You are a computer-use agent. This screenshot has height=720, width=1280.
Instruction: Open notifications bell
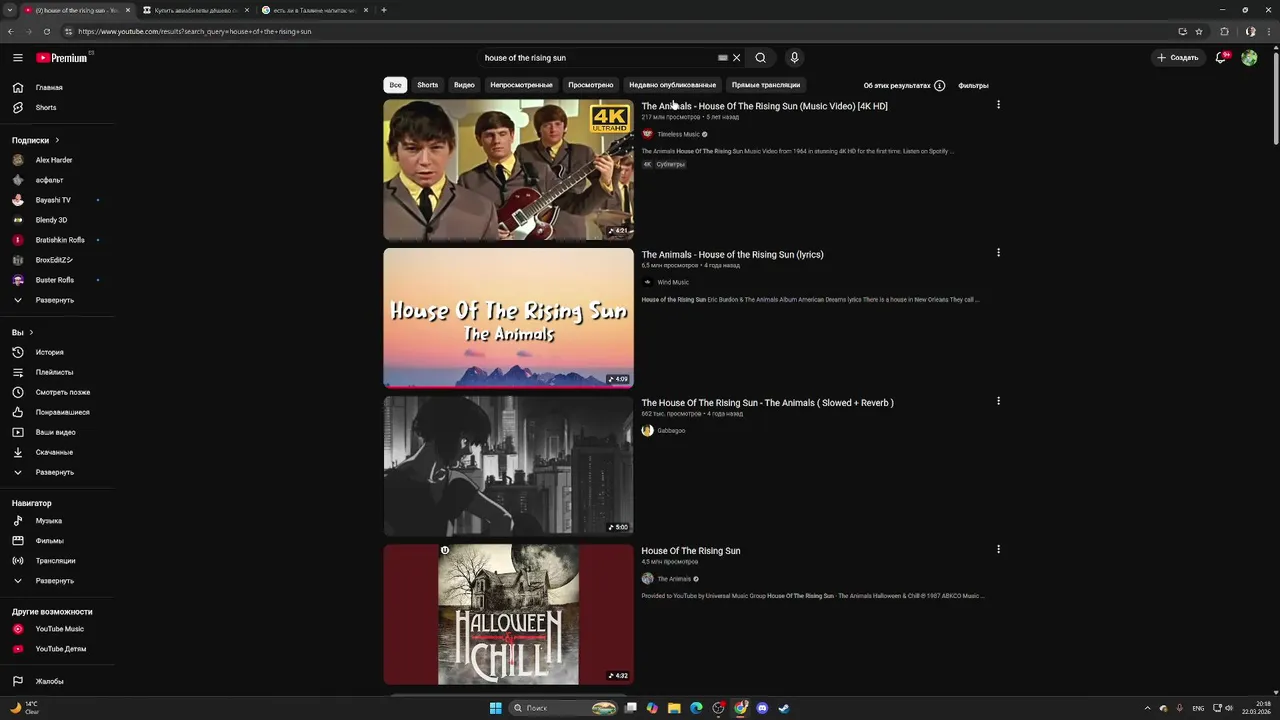click(1221, 58)
